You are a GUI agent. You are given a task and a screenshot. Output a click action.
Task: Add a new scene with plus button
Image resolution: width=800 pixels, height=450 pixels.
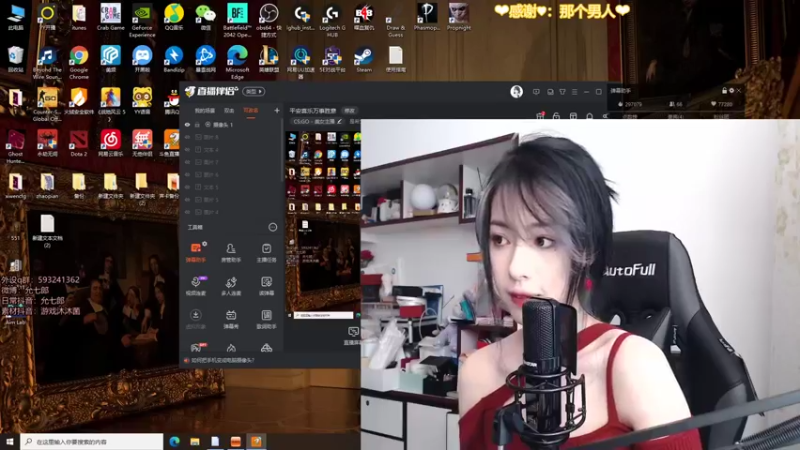pos(277,110)
